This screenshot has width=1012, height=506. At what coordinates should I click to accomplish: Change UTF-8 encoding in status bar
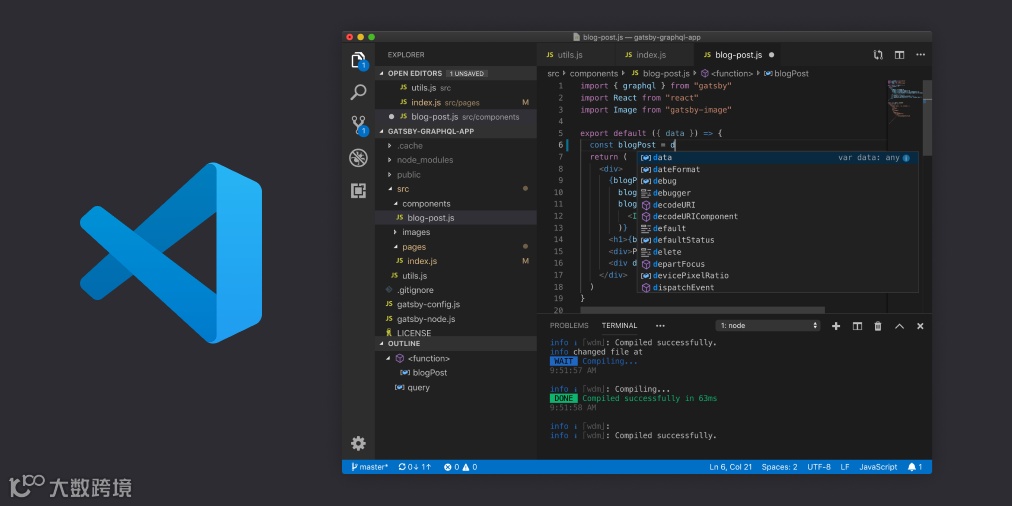[x=819, y=467]
